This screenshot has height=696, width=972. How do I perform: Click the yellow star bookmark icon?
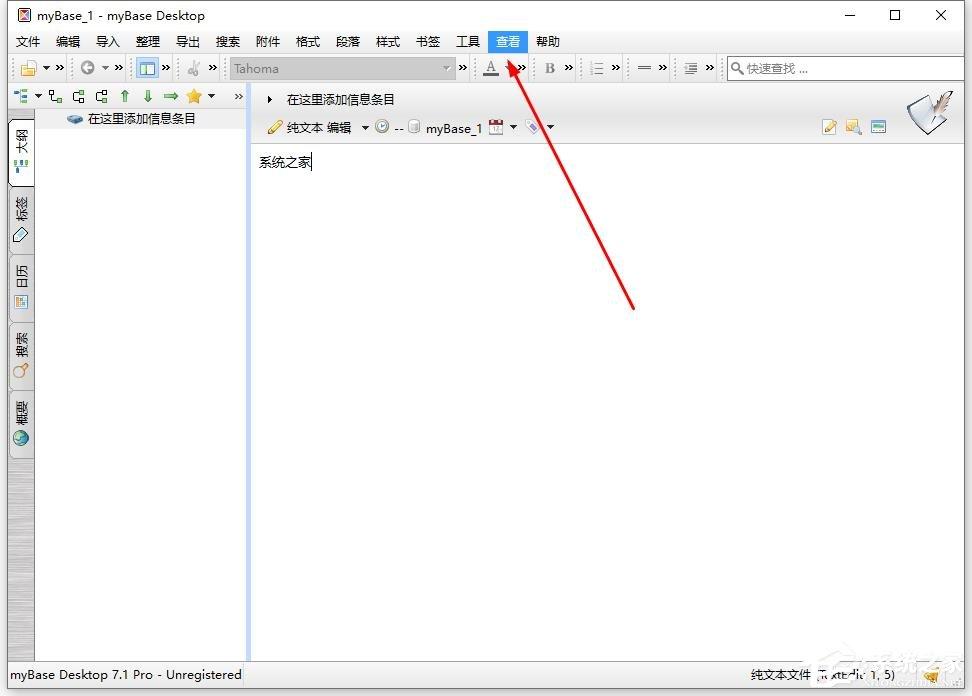coord(194,96)
